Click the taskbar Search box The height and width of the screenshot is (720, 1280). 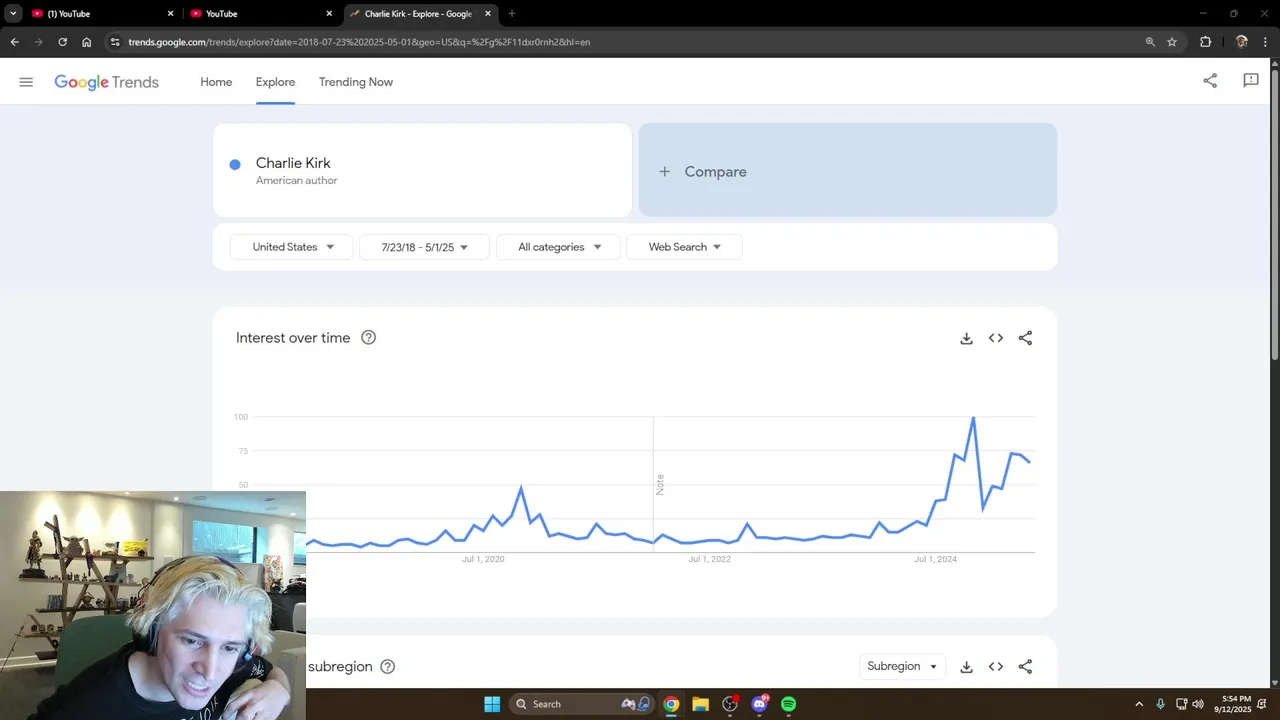tap(582, 704)
